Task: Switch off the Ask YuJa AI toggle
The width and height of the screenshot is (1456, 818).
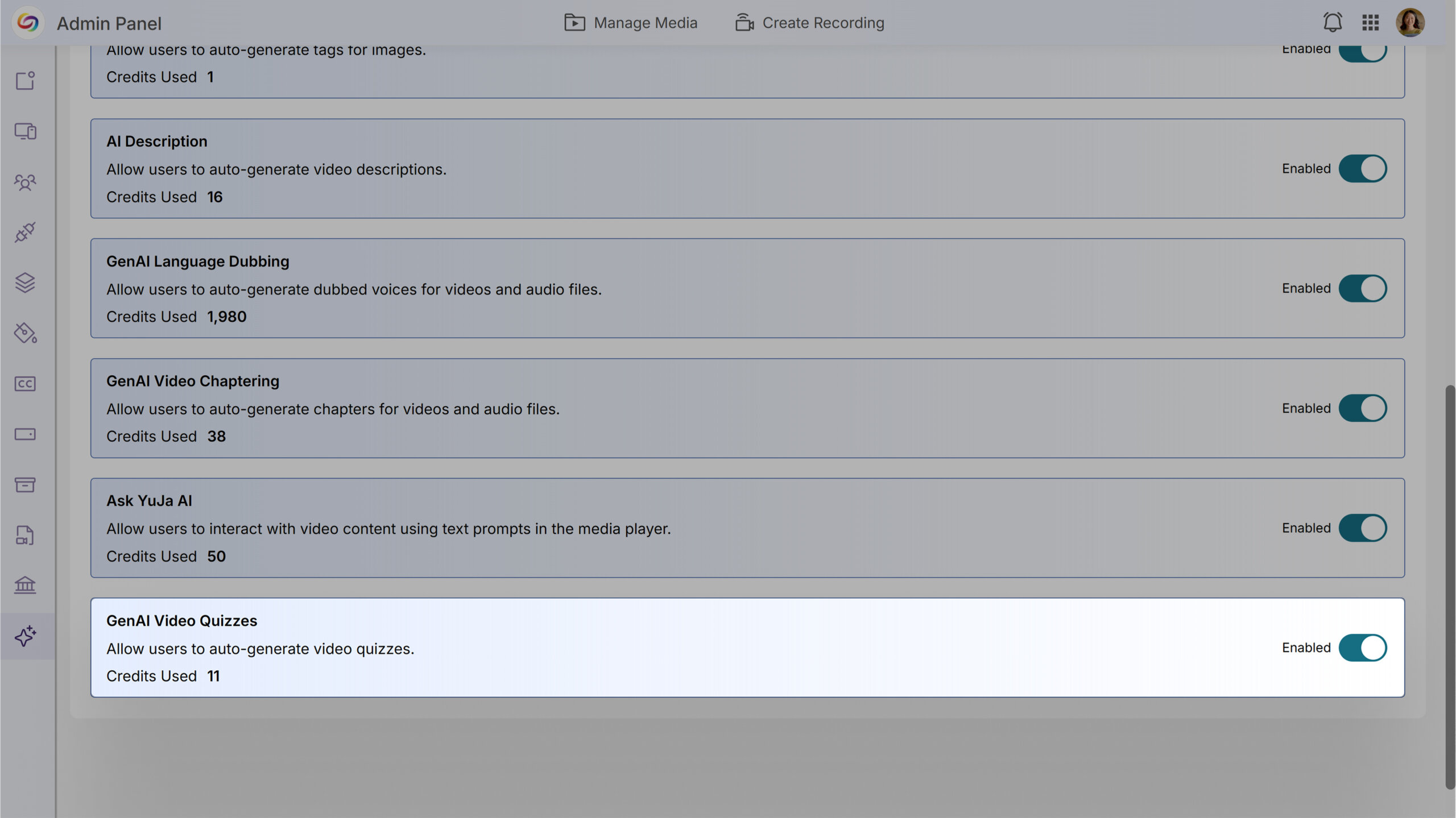Action: coord(1363,528)
